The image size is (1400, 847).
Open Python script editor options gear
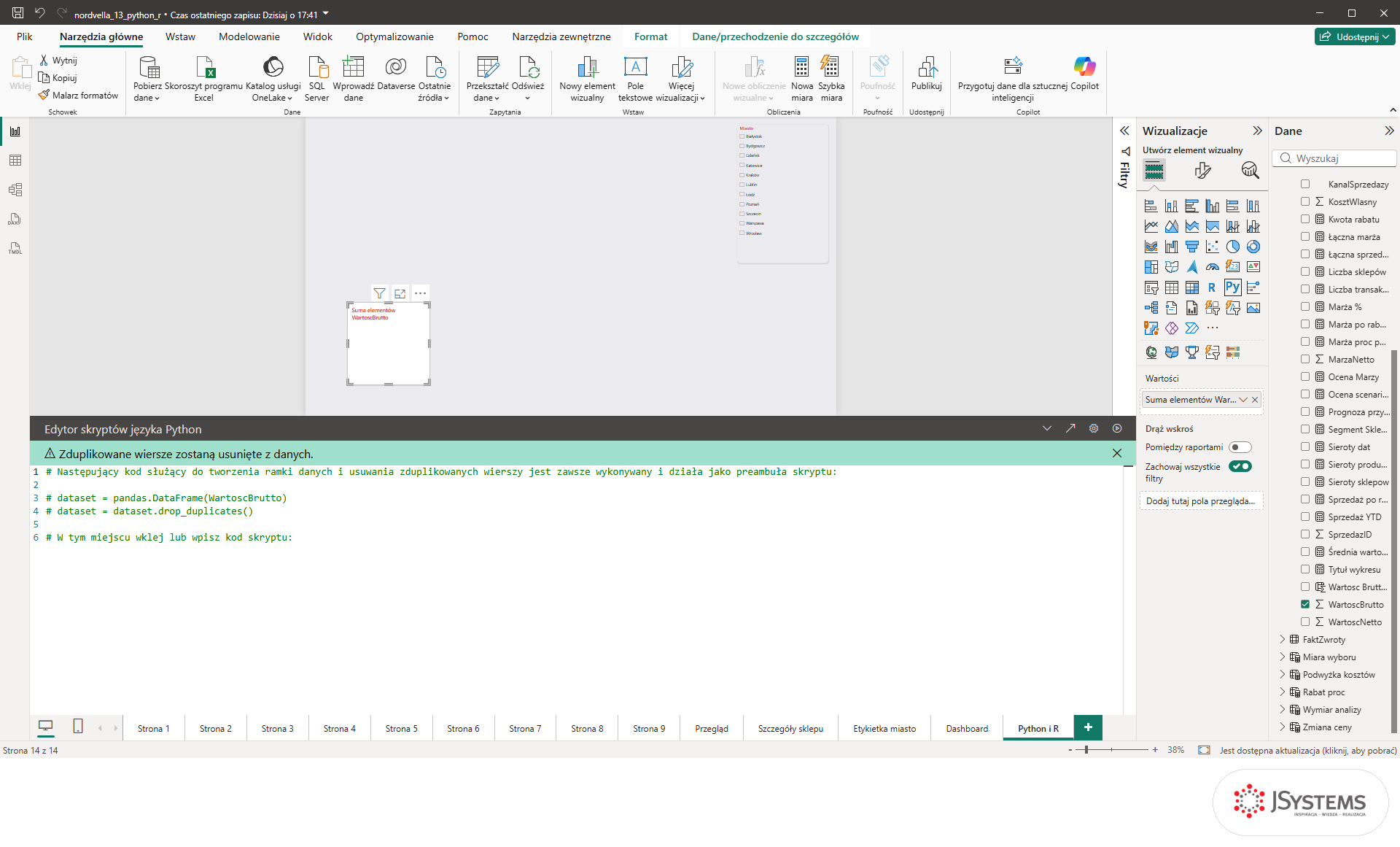[x=1094, y=428]
